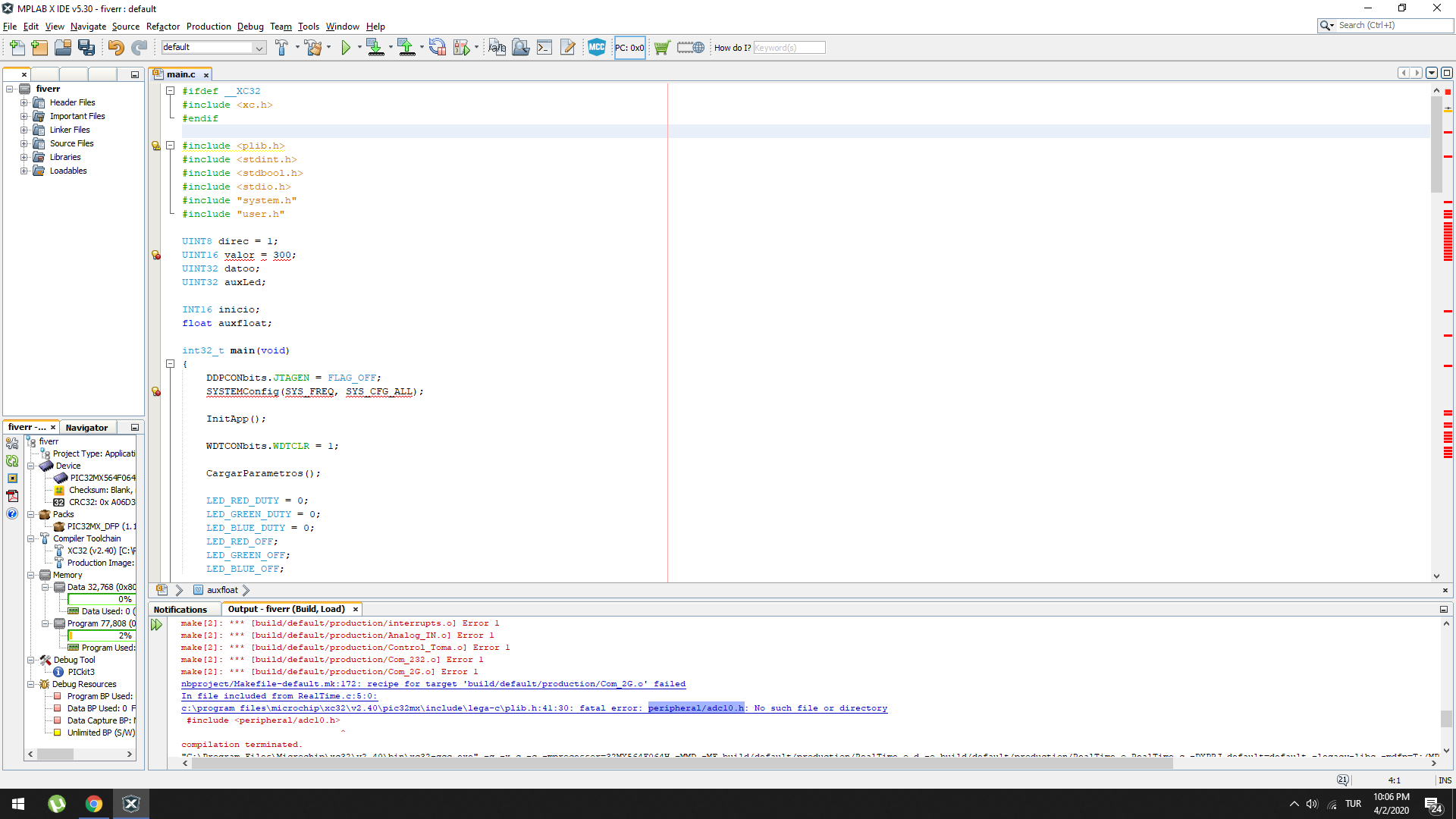Open Microchip store cart icon

[x=662, y=48]
